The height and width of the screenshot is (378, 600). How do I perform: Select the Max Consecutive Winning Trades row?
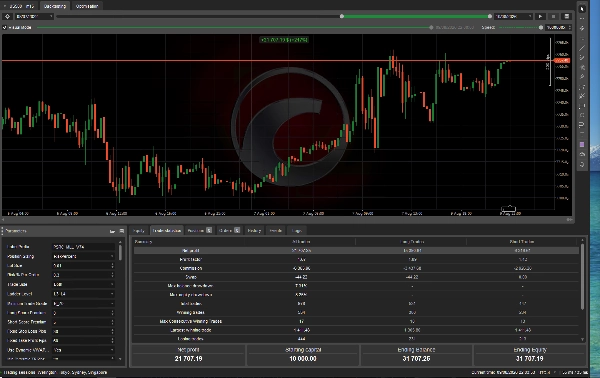tap(356, 321)
